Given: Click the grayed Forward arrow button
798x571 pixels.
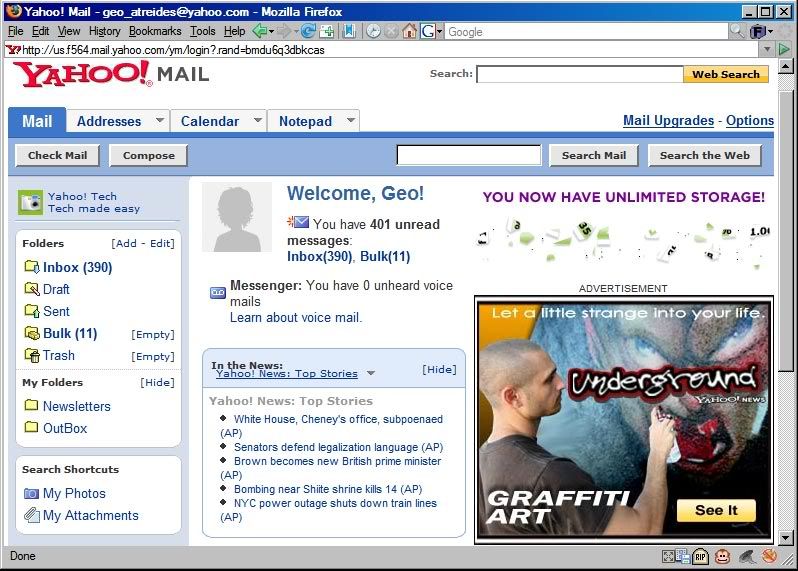Looking at the screenshot, I should 284,32.
